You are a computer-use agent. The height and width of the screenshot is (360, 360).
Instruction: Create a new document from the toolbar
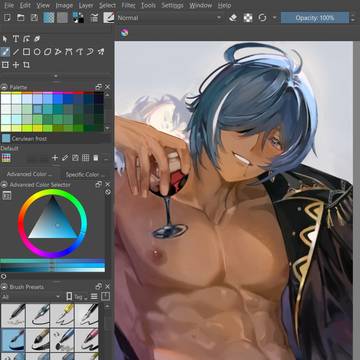pyautogui.click(x=7, y=18)
